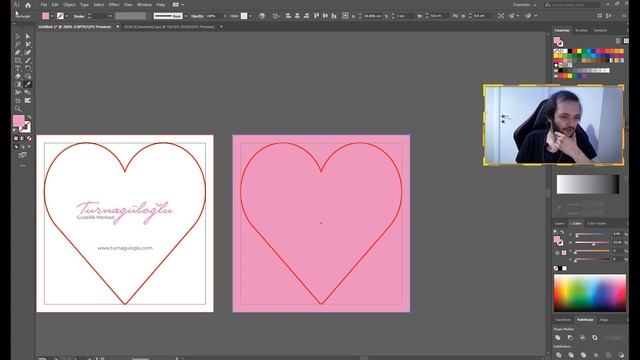Select the Selection tool arrow
This screenshot has width=640, height=360.
18,36
